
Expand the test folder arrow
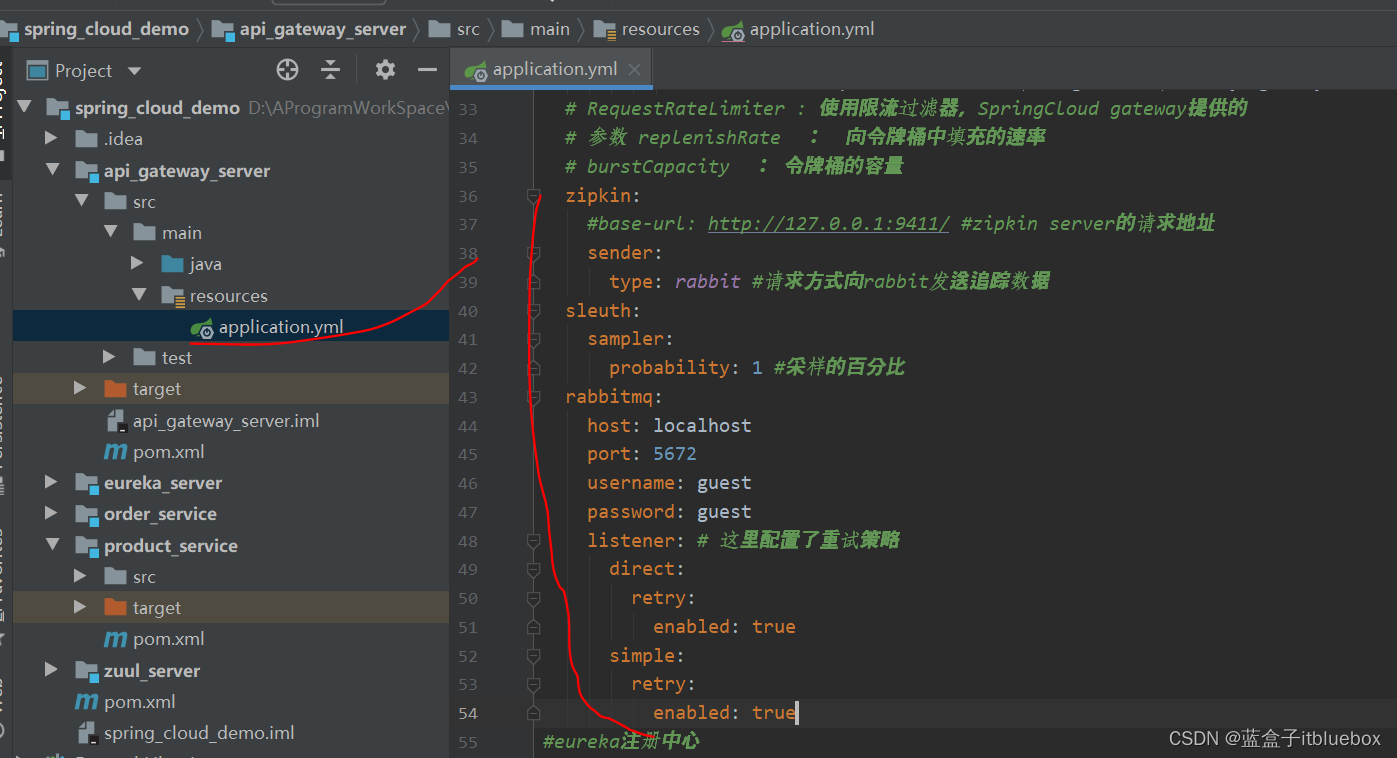click(110, 357)
